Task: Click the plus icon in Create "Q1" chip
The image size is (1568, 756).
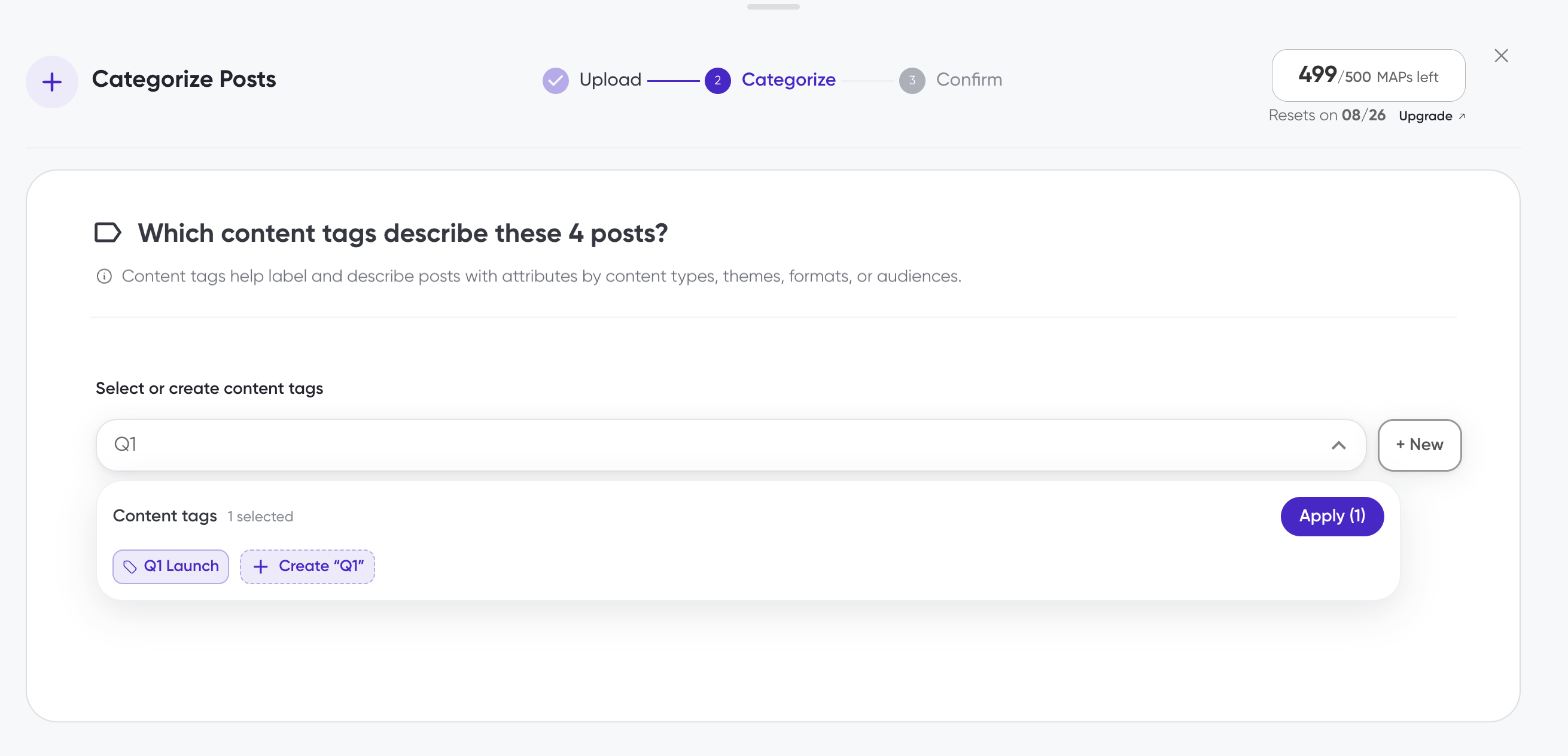Action: 260,566
